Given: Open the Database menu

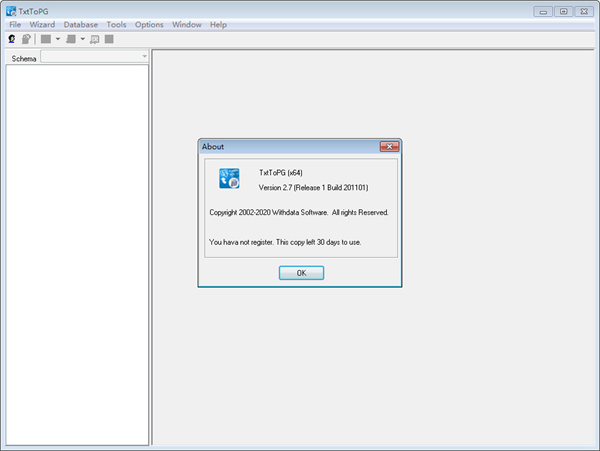Looking at the screenshot, I should [81, 24].
